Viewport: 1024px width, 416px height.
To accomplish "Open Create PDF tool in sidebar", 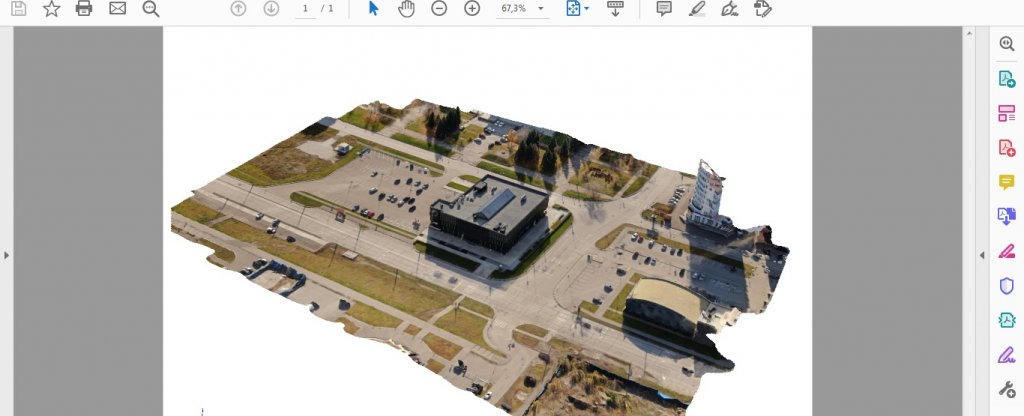I will point(1007,148).
